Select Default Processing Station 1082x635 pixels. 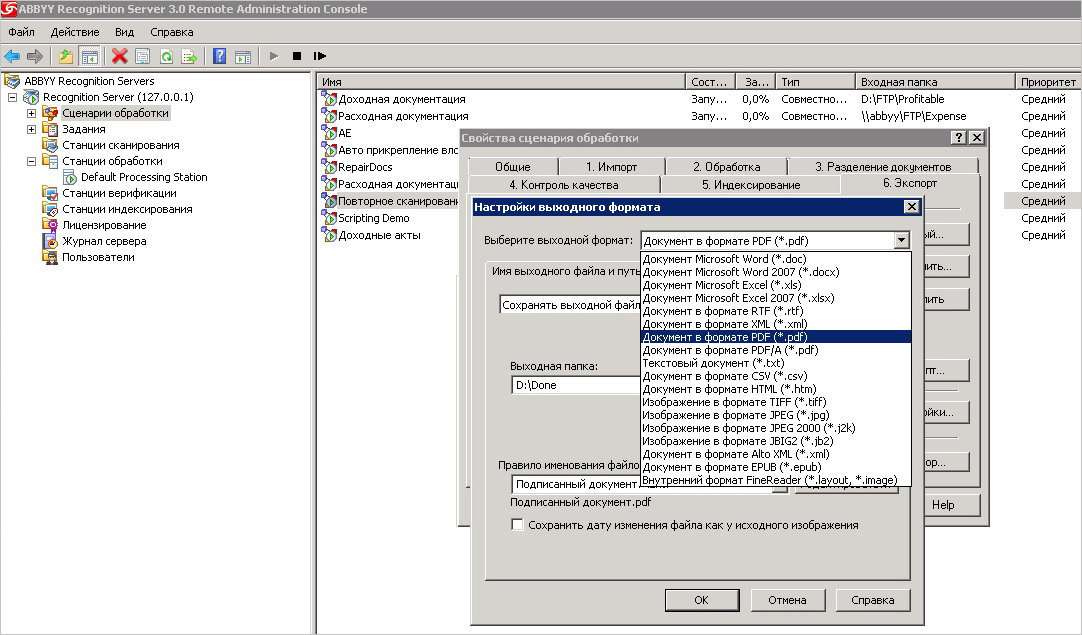point(144,177)
